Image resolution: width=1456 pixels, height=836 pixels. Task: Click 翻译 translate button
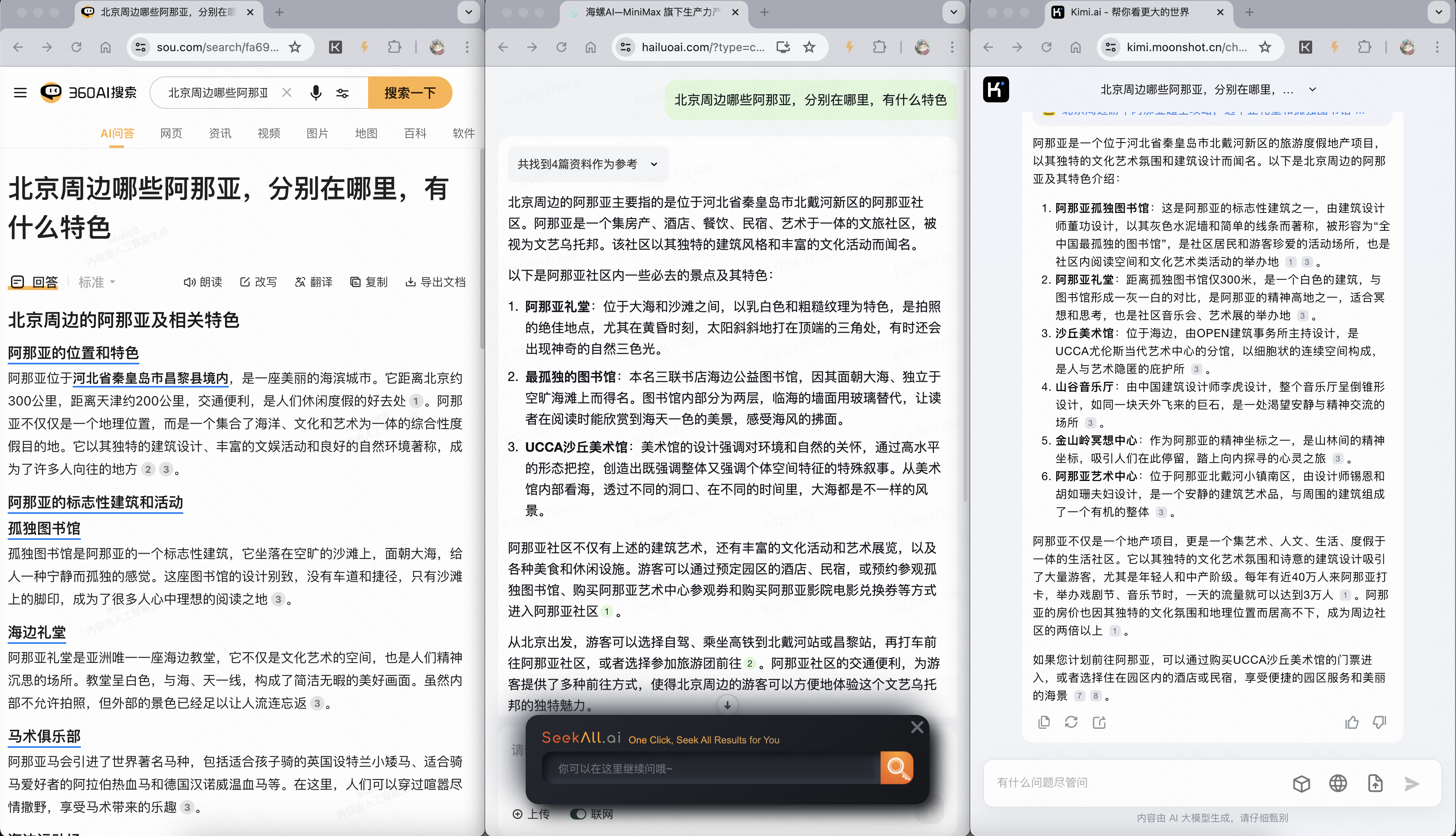click(x=314, y=282)
